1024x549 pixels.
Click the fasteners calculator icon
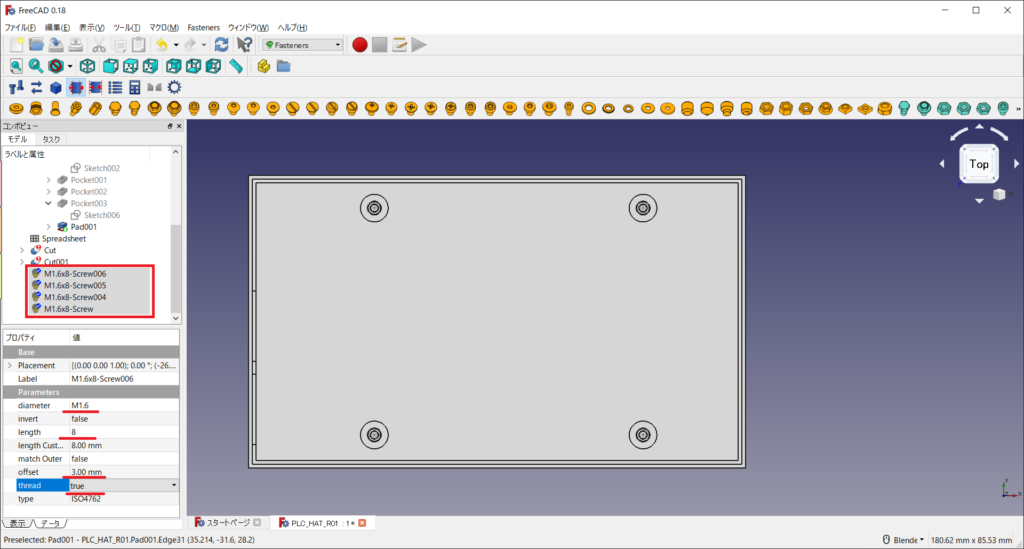pos(134,87)
